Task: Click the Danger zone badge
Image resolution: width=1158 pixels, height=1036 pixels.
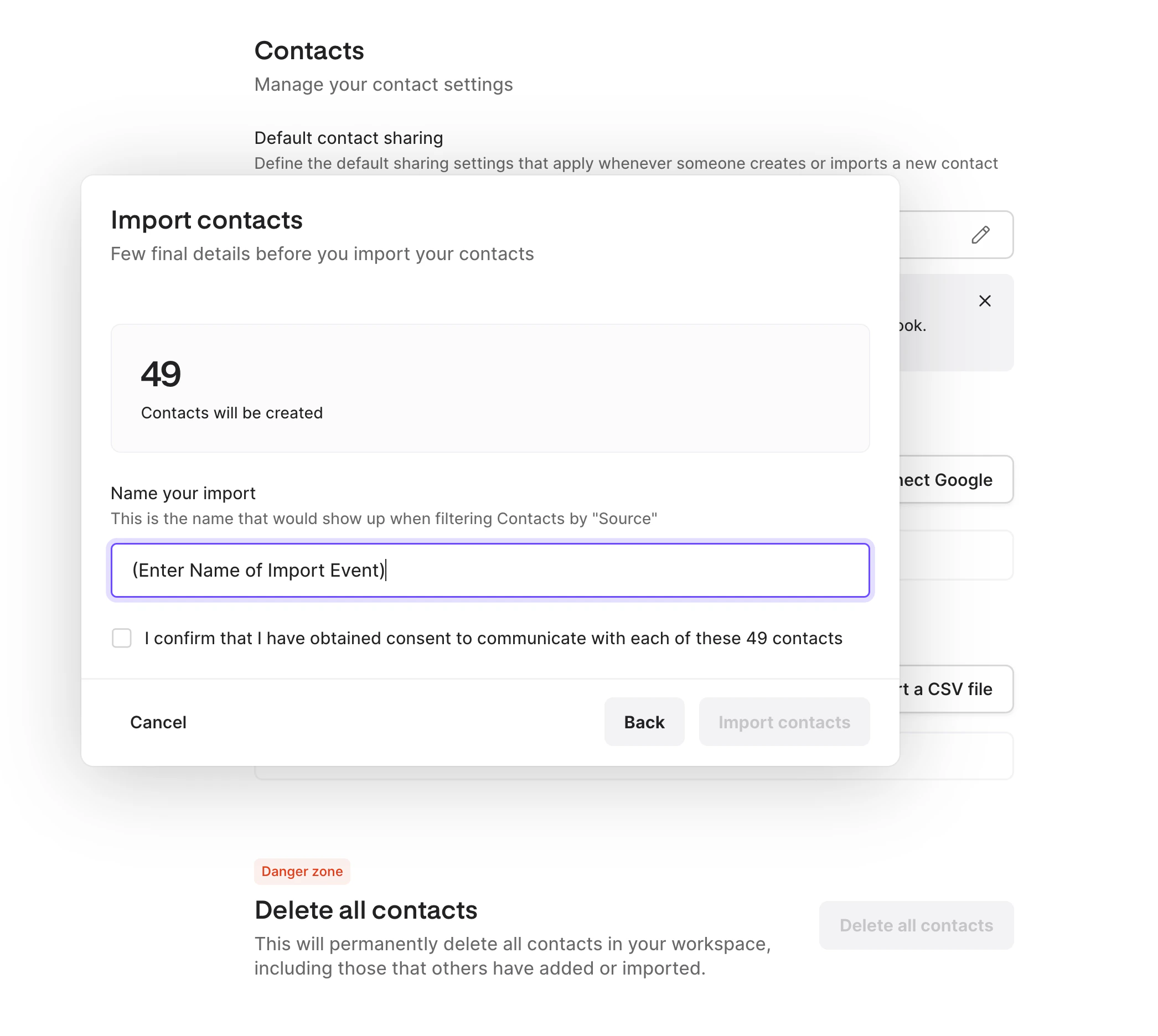Action: pyautogui.click(x=302, y=872)
